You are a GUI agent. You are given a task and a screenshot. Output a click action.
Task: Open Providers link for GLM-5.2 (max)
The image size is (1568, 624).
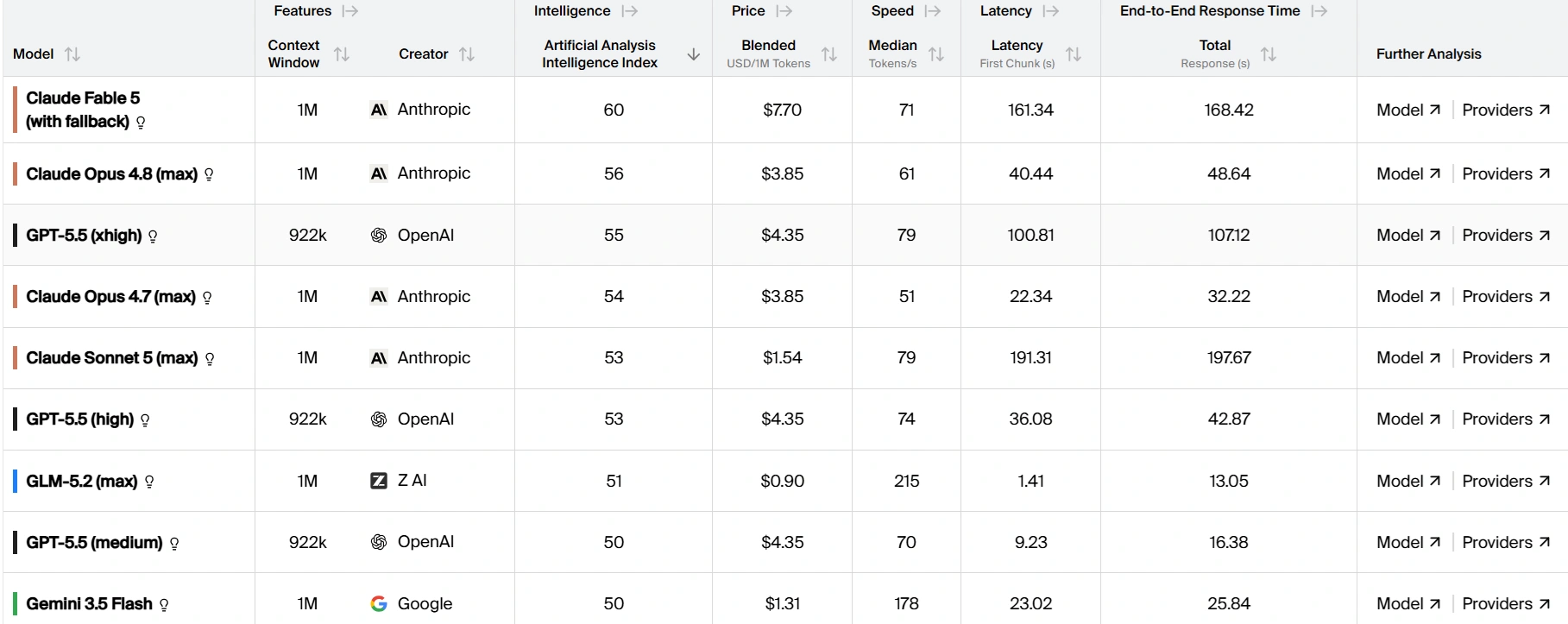(1506, 481)
